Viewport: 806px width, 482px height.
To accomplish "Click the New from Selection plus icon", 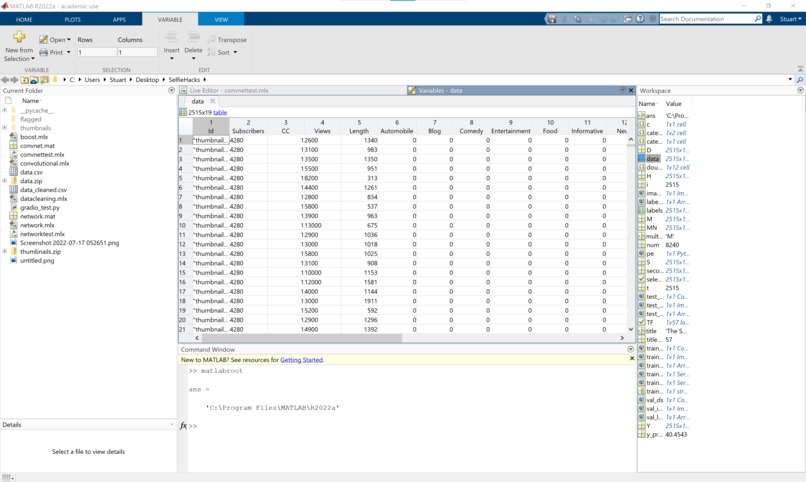I will (19, 36).
